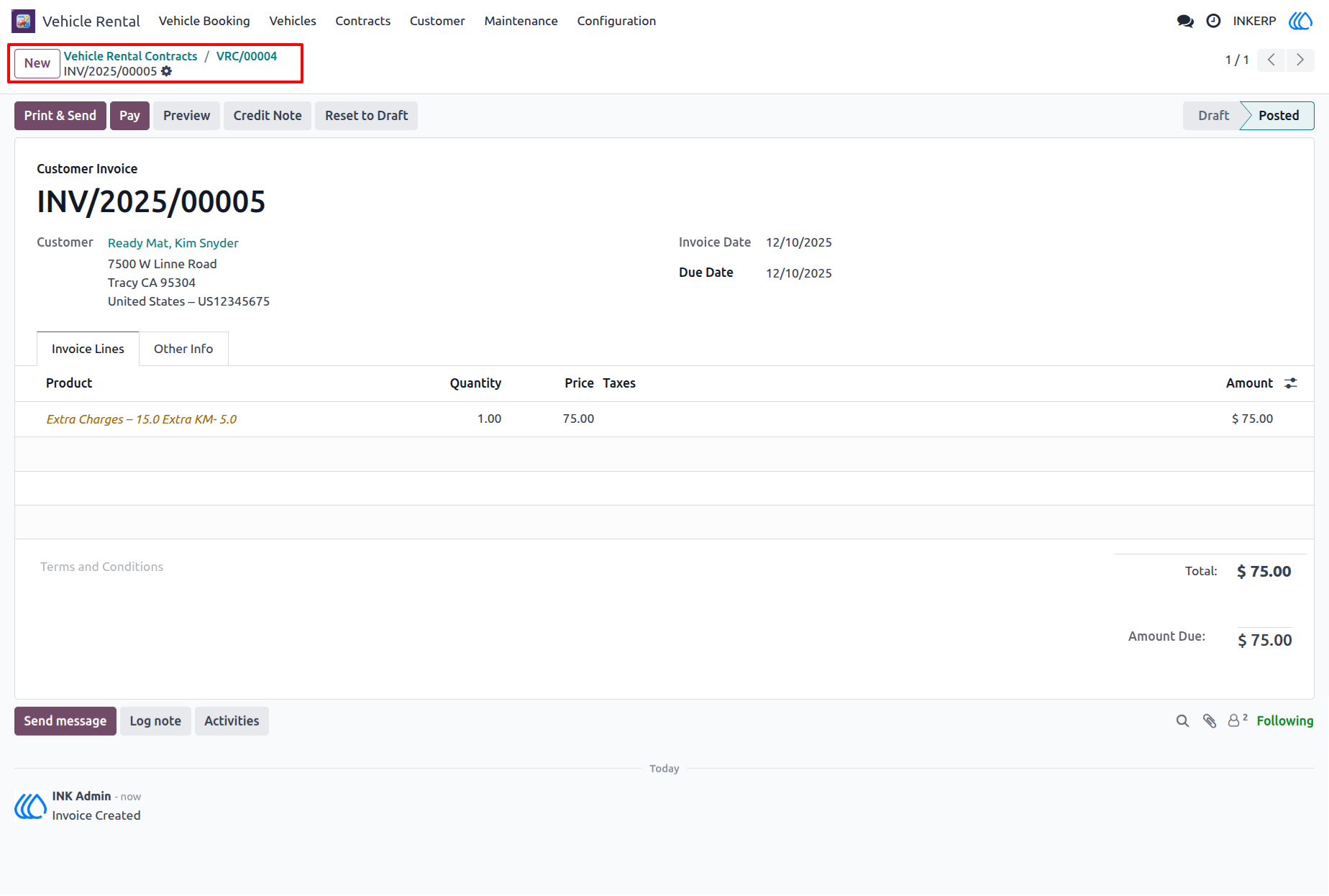This screenshot has height=896, width=1329.
Task: Open the Vehicle Rental app icon
Action: [23, 21]
